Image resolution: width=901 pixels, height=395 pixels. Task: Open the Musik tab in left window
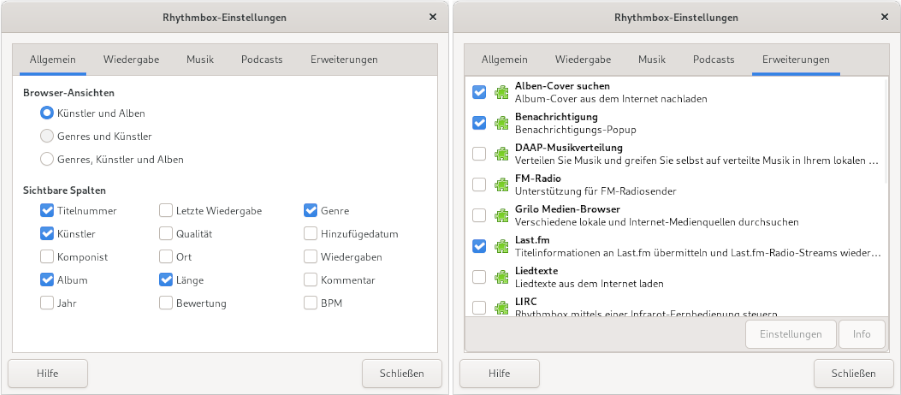point(200,60)
